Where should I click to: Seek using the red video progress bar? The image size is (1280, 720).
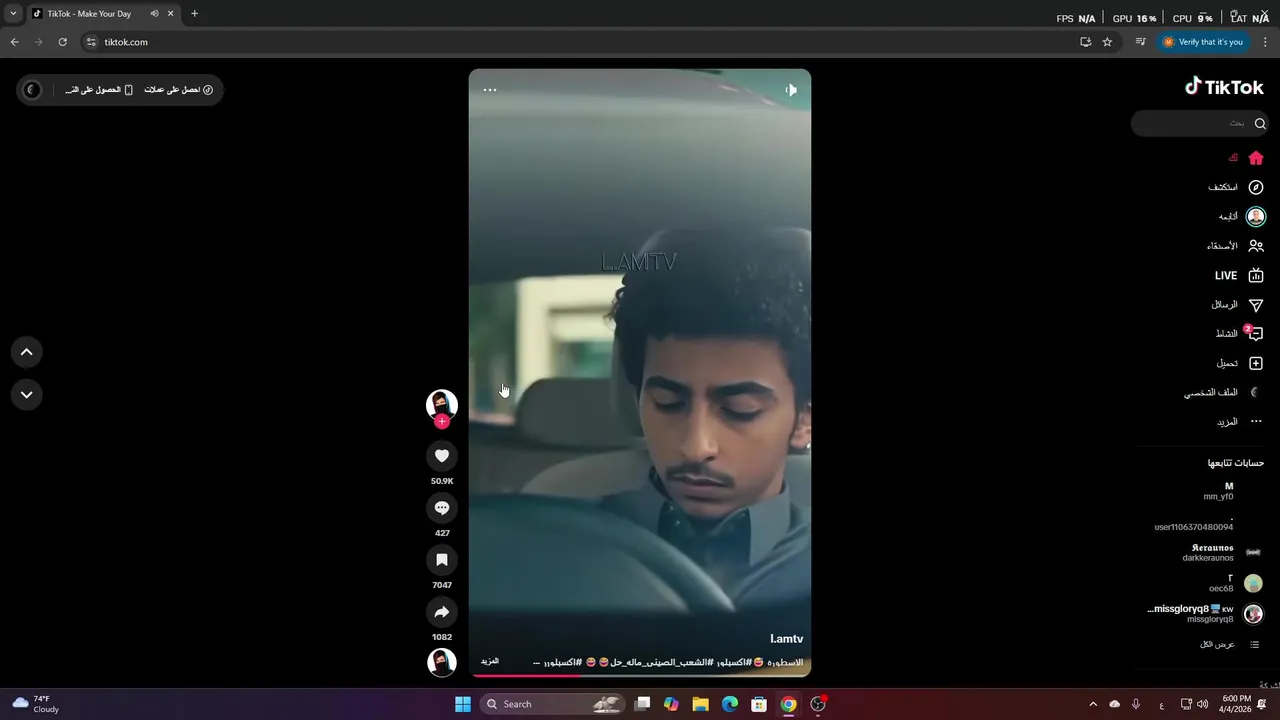(640, 675)
